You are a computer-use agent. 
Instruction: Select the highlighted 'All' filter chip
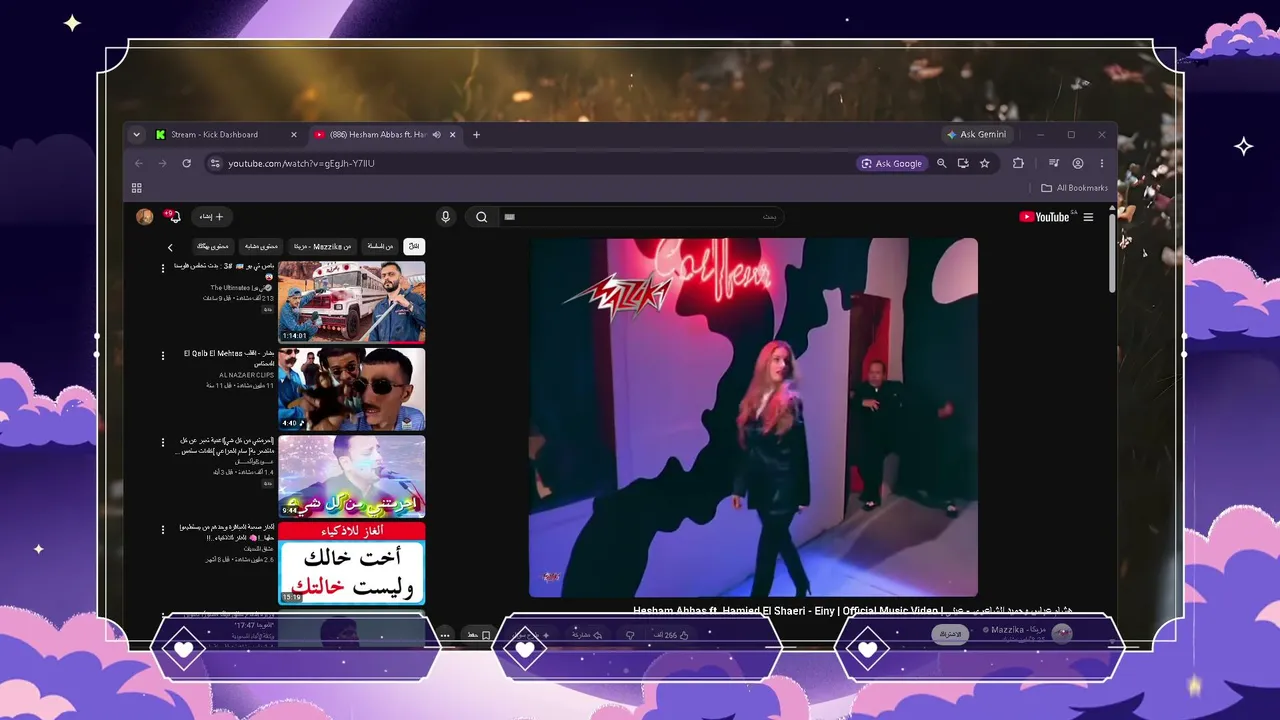414,246
